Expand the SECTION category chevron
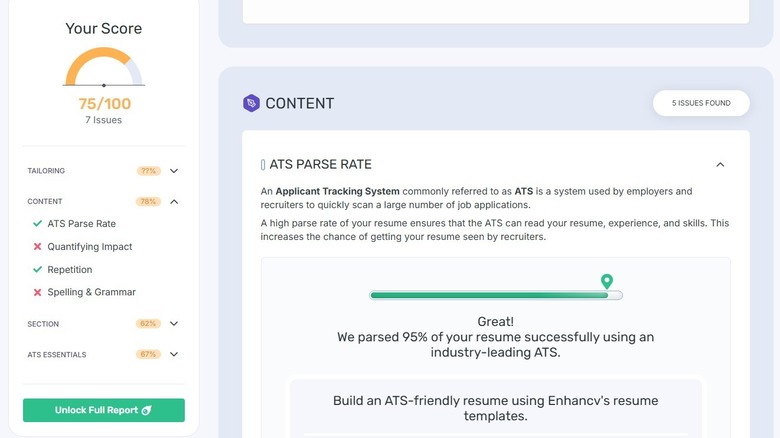Image resolution: width=780 pixels, height=438 pixels. (x=174, y=324)
